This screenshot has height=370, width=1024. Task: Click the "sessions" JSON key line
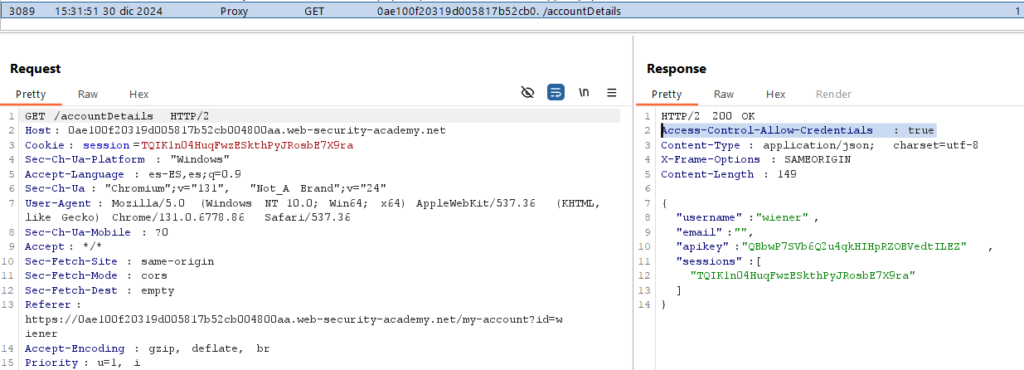coord(719,261)
